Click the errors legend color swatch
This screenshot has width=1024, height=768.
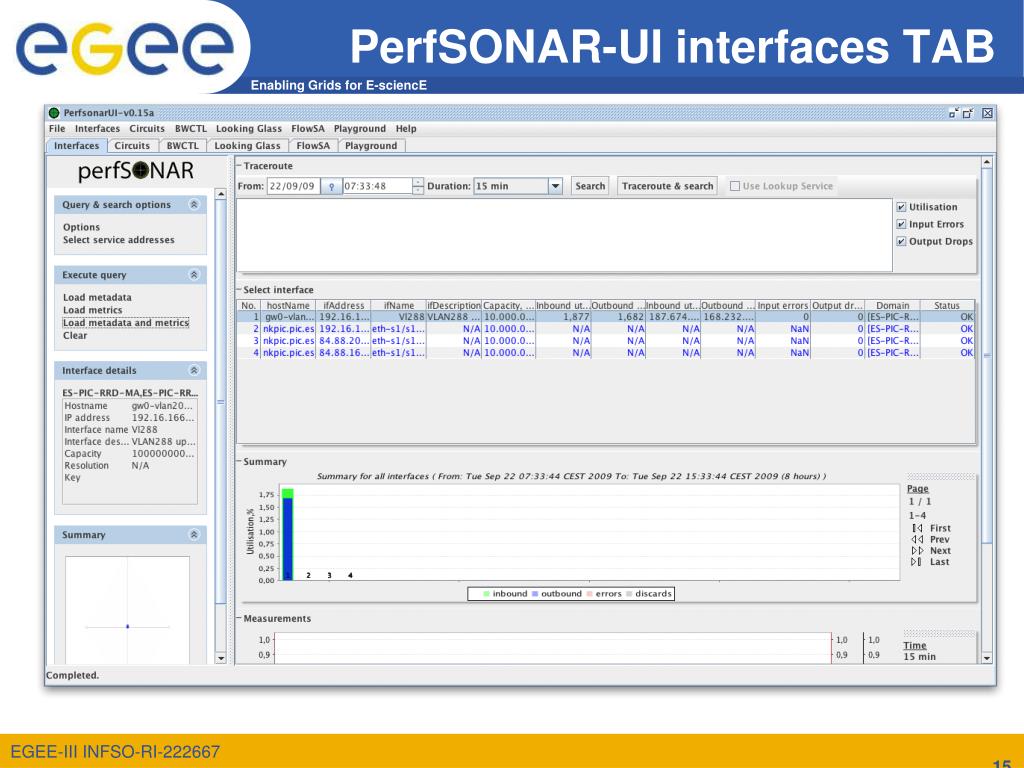589,594
